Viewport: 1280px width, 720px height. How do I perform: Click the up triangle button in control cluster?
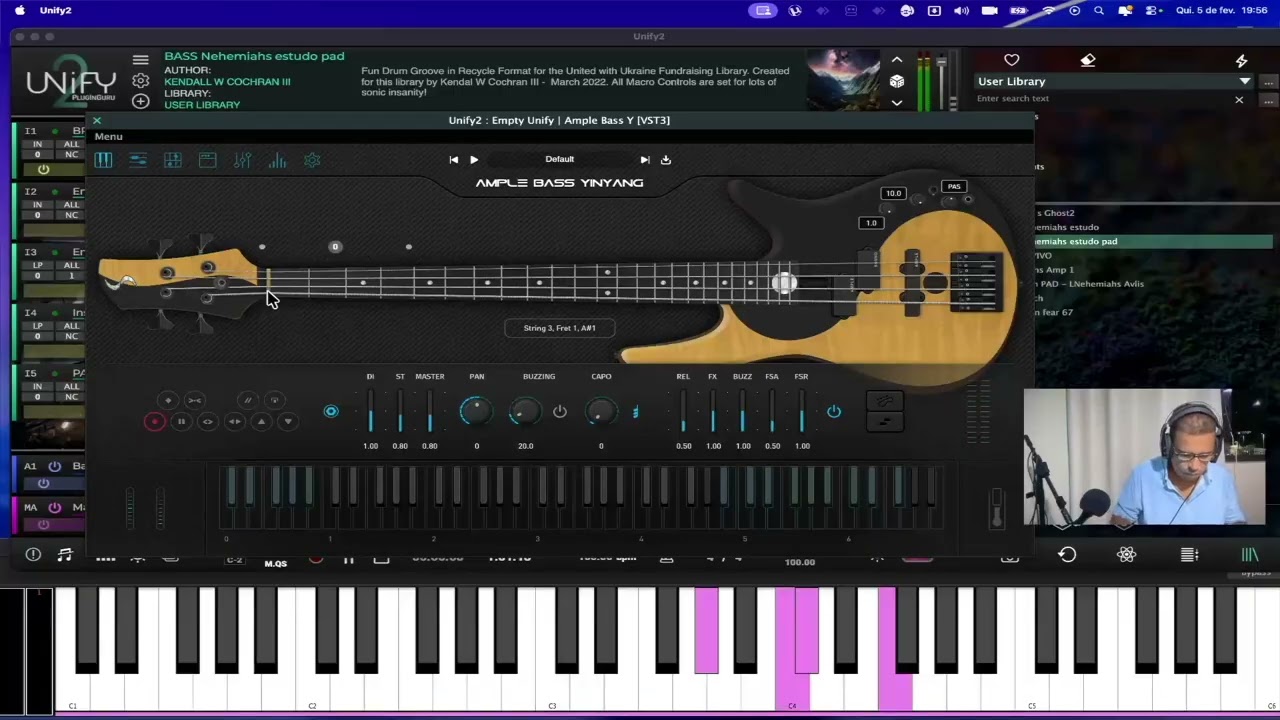pyautogui.click(x=261, y=422)
